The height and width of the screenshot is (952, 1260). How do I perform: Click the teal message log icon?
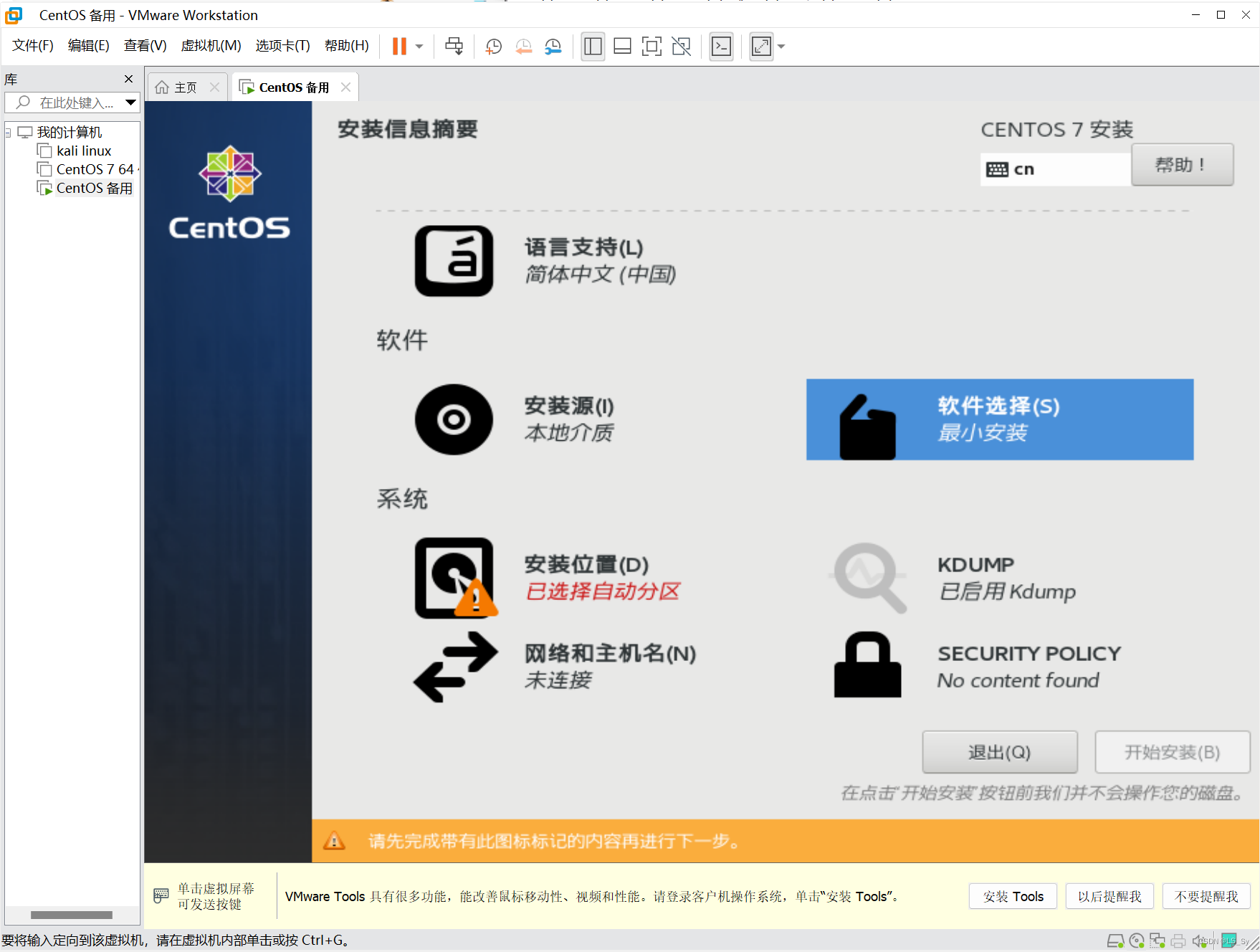pos(1228,941)
